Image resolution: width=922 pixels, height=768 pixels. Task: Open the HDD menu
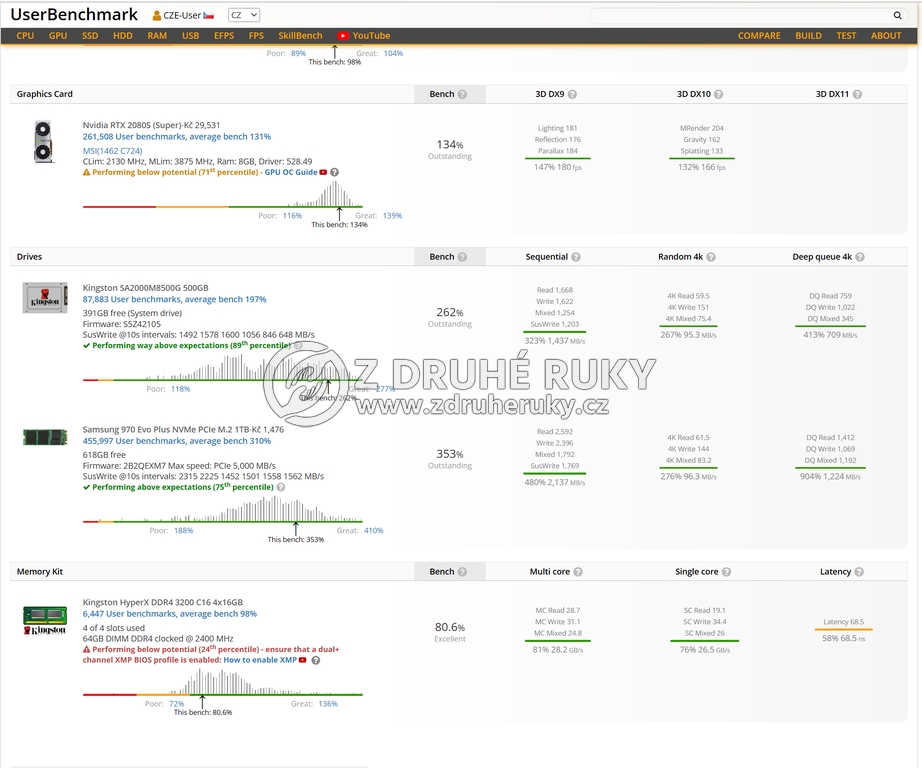point(123,36)
